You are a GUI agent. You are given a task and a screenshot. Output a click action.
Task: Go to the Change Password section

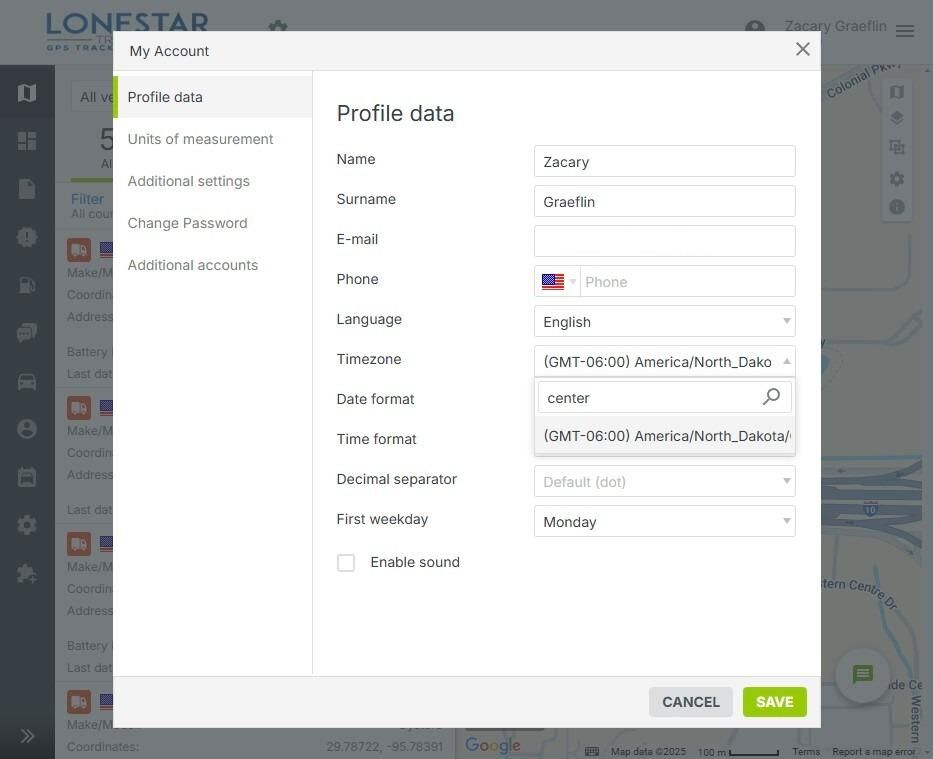click(x=187, y=223)
